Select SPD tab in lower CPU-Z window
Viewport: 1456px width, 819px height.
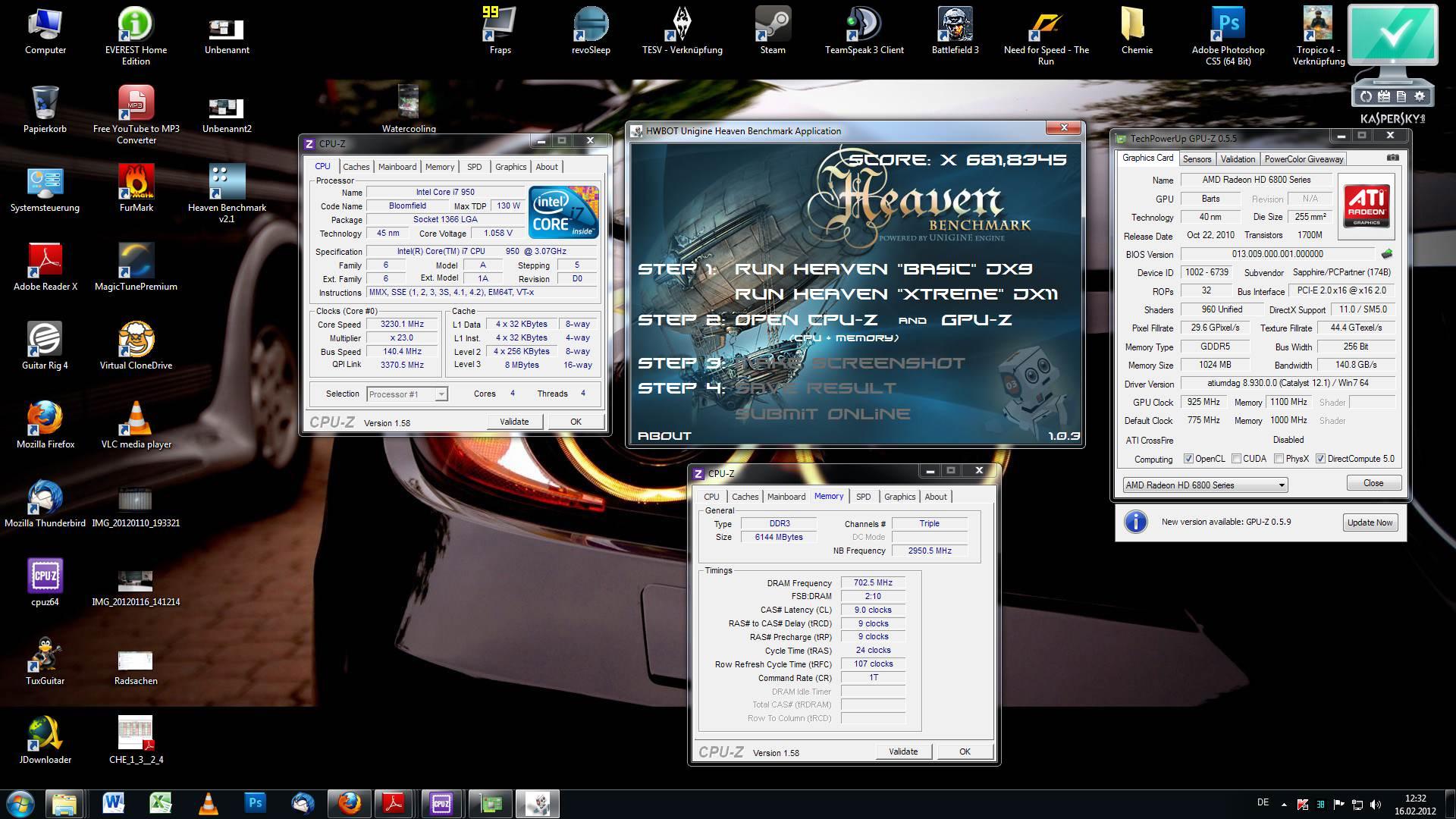(863, 497)
